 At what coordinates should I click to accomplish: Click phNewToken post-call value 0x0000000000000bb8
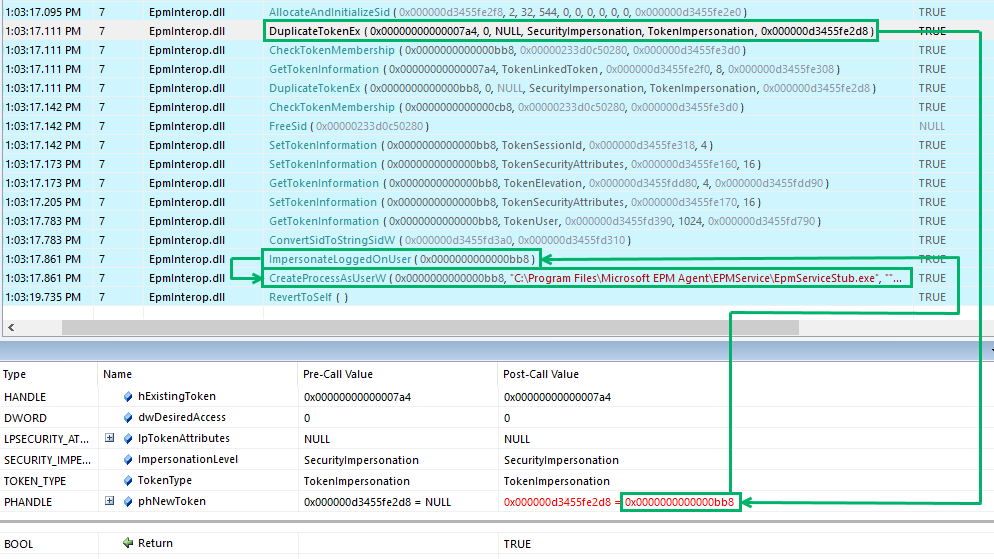pyautogui.click(x=680, y=502)
